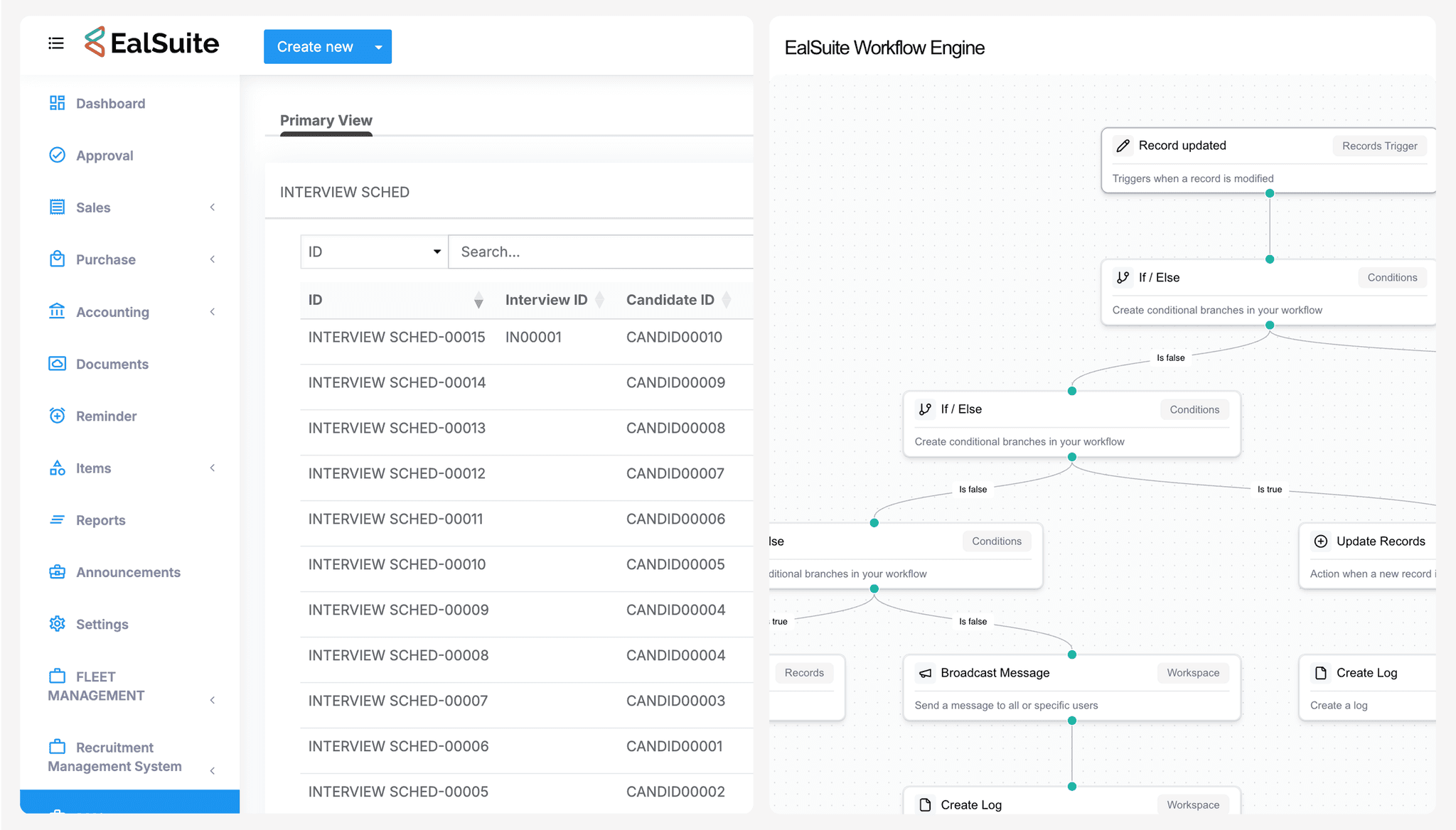The width and height of the screenshot is (1456, 830).
Task: Click the Announcements sidebar icon
Action: pyautogui.click(x=57, y=572)
